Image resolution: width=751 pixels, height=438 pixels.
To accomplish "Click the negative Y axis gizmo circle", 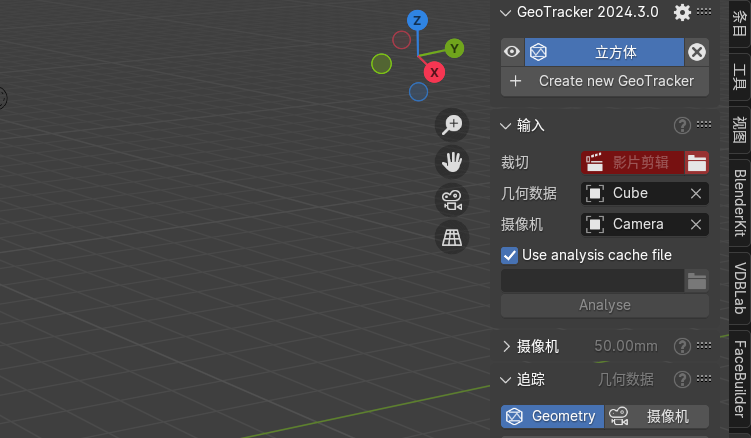I will click(381, 64).
